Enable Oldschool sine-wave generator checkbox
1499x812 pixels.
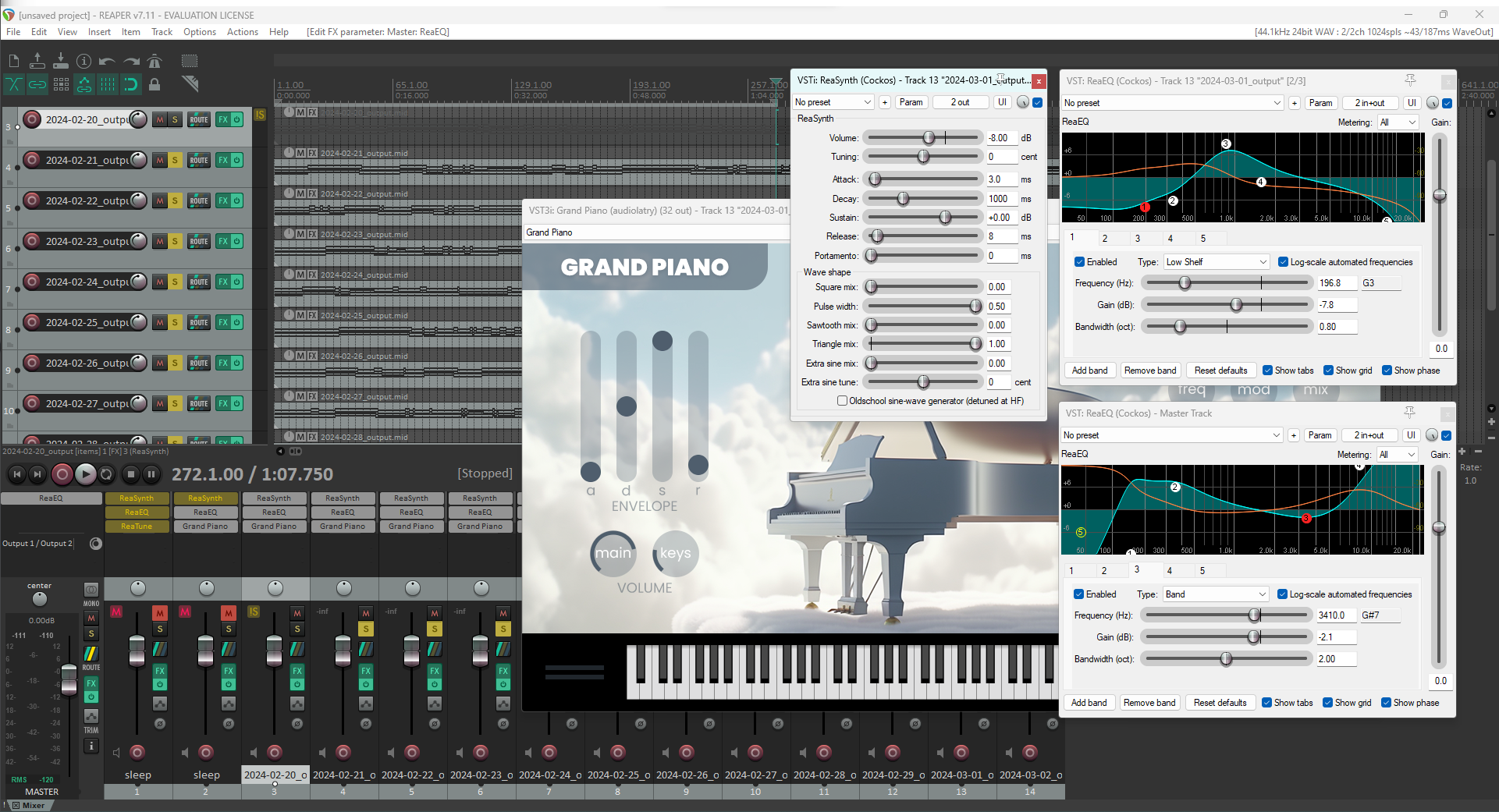pos(842,401)
